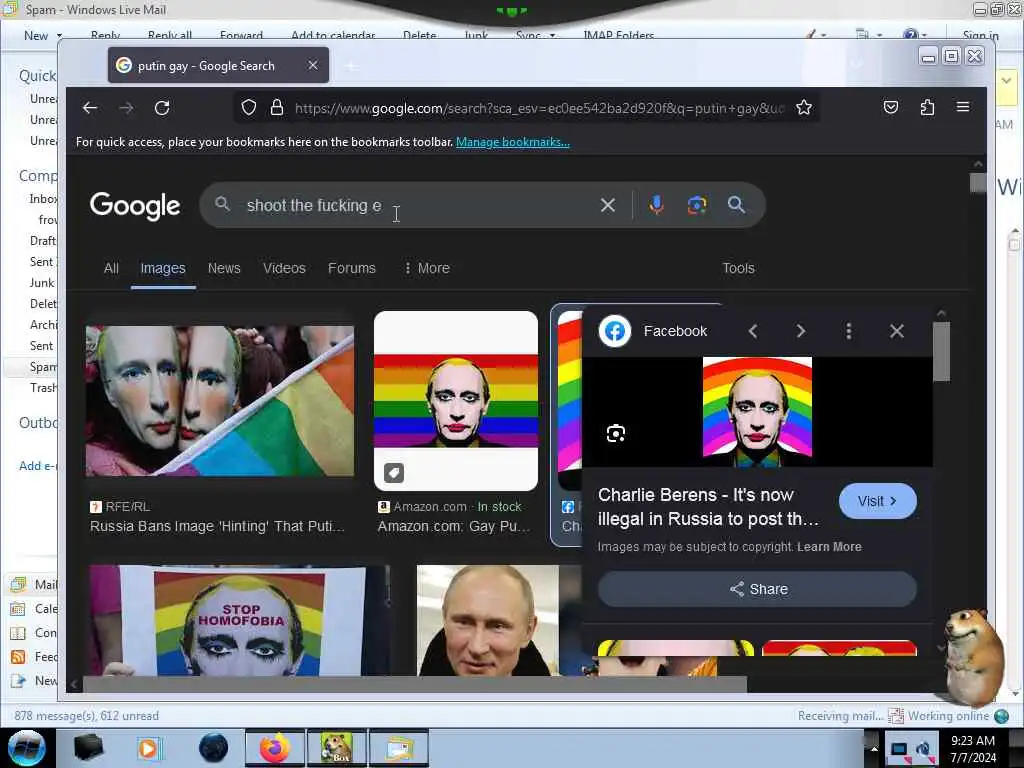The image size is (1024, 768).
Task: Open the Junk folder in Live Mail sidebar
Action: coord(42,282)
